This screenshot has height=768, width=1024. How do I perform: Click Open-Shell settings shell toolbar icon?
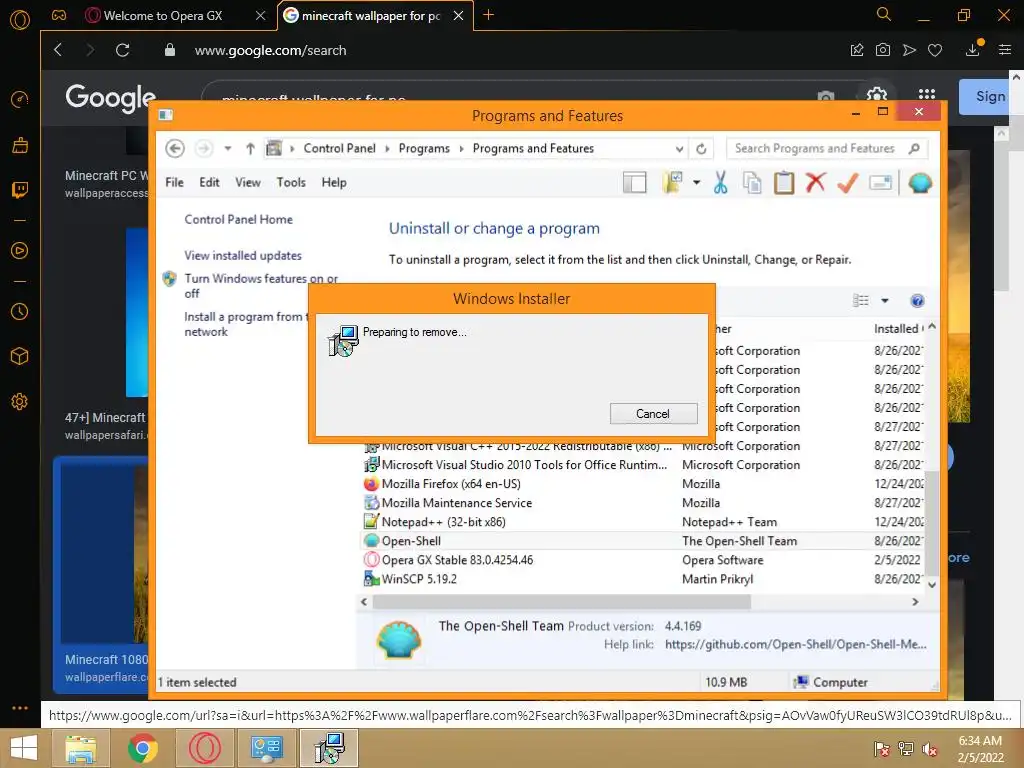(x=920, y=183)
